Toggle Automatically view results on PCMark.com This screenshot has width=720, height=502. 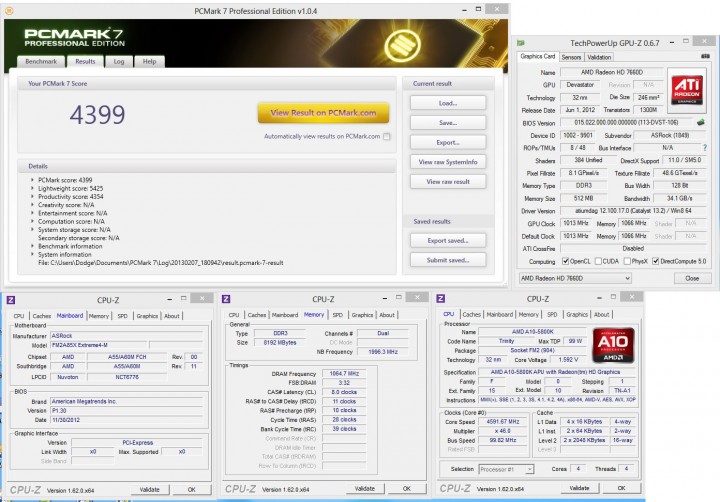pos(387,136)
